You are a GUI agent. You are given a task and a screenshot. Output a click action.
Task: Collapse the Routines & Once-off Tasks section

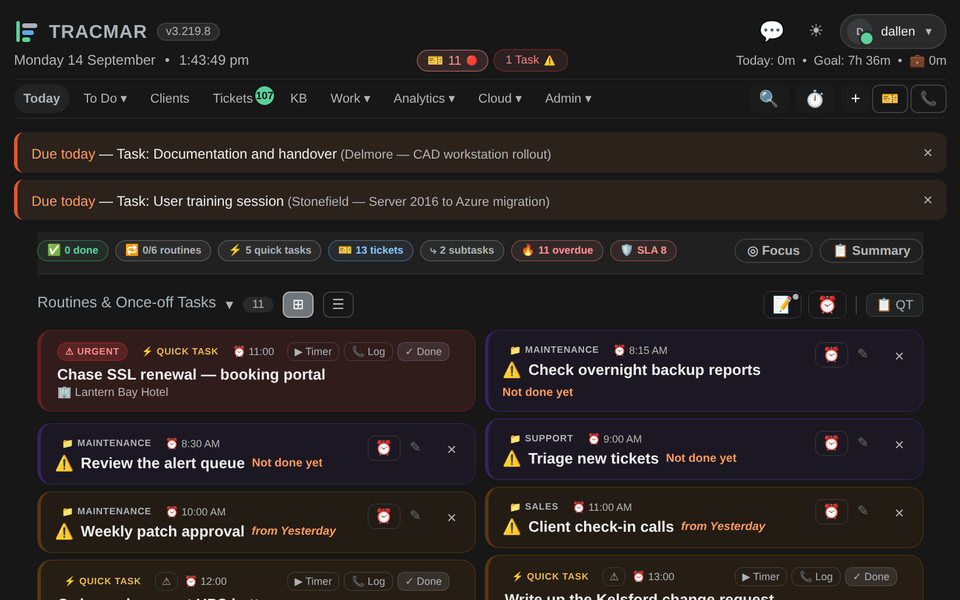229,304
